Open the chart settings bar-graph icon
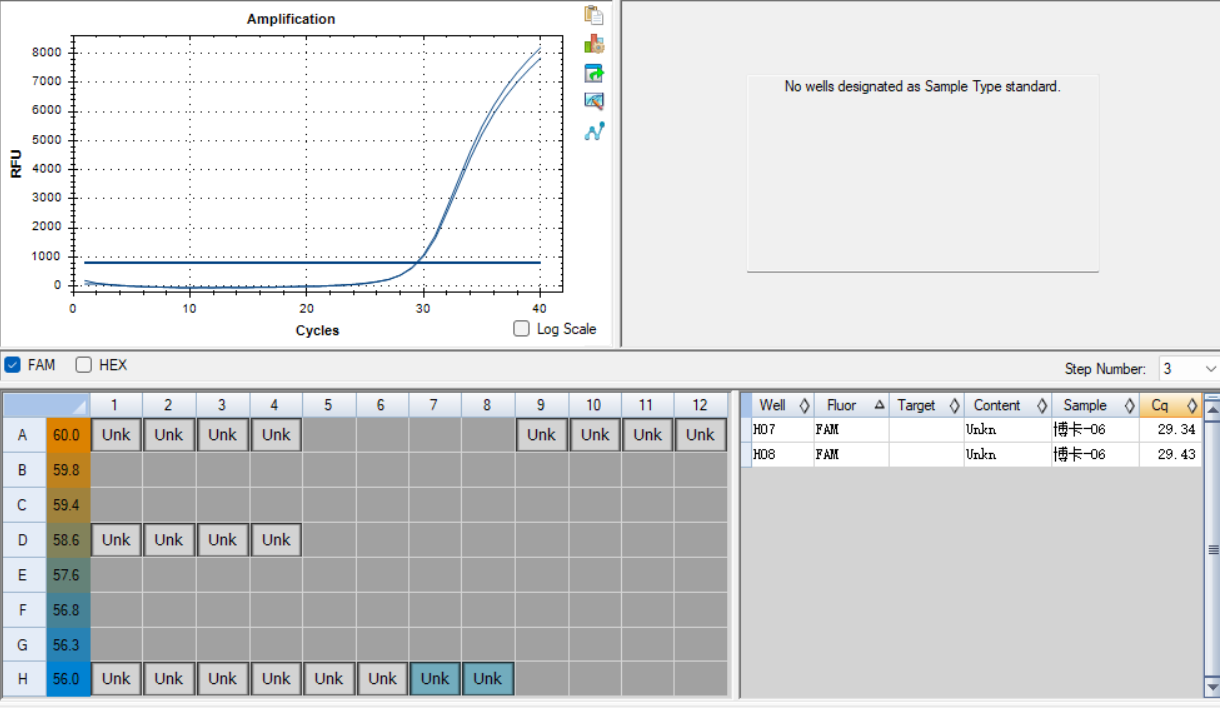The image size is (1220, 708). pos(594,44)
